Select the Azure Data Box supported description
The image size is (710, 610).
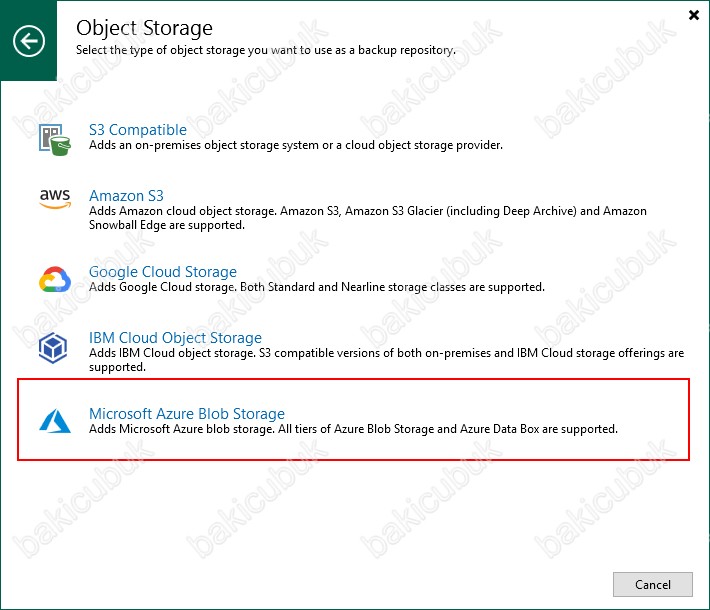point(353,429)
